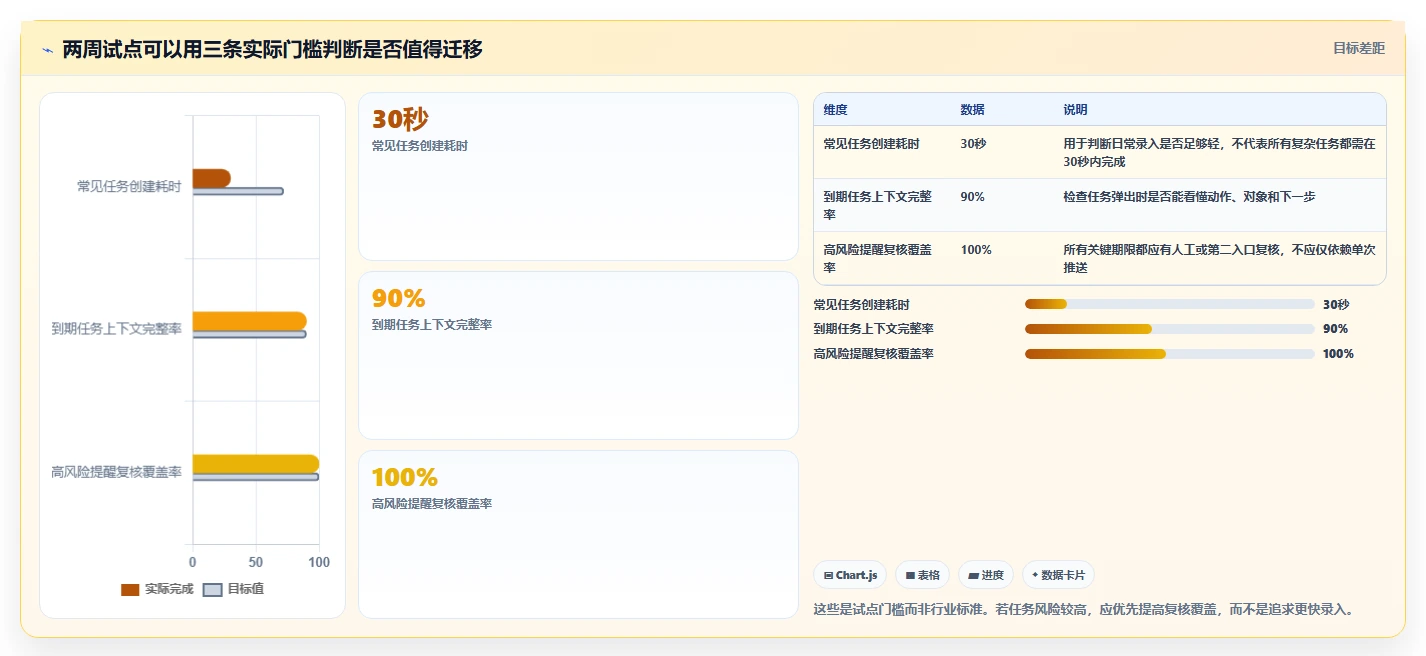Click the footnote starting 这些是试点门槛
This screenshot has width=1426, height=656.
pos(1086,609)
